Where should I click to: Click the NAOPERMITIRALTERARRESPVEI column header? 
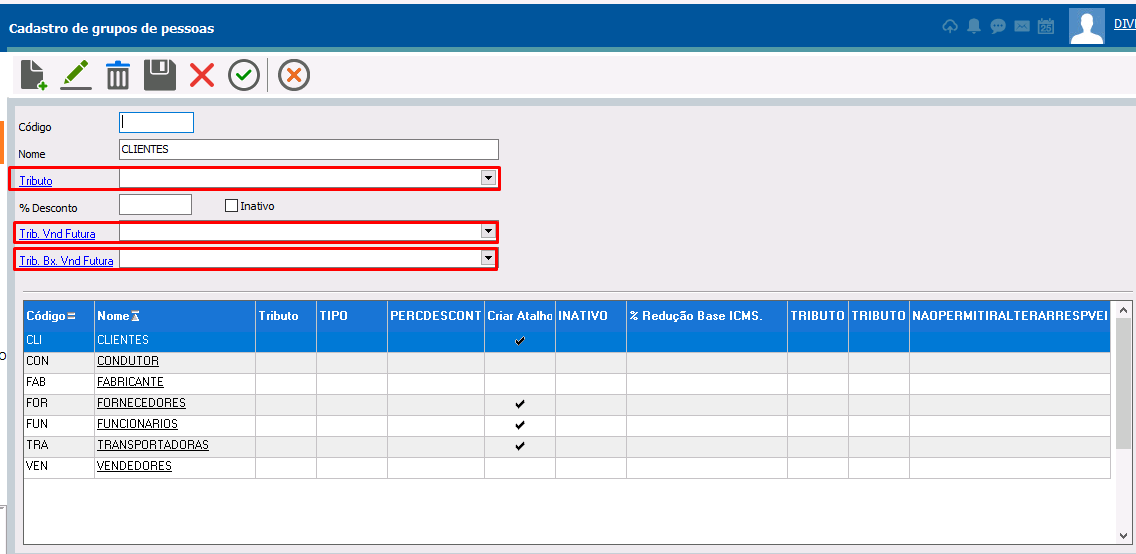[x=1010, y=316]
